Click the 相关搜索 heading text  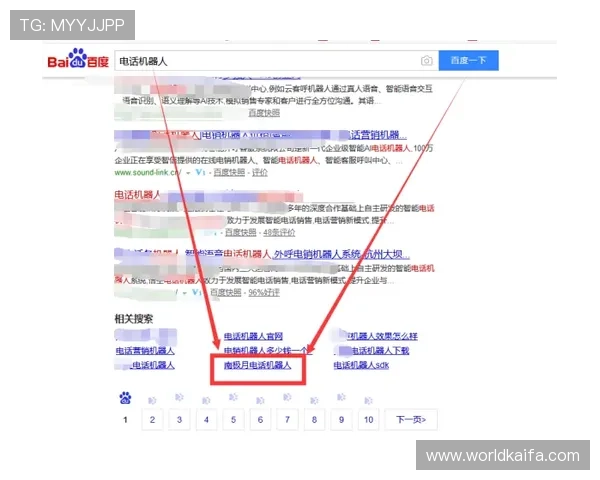coord(134,319)
